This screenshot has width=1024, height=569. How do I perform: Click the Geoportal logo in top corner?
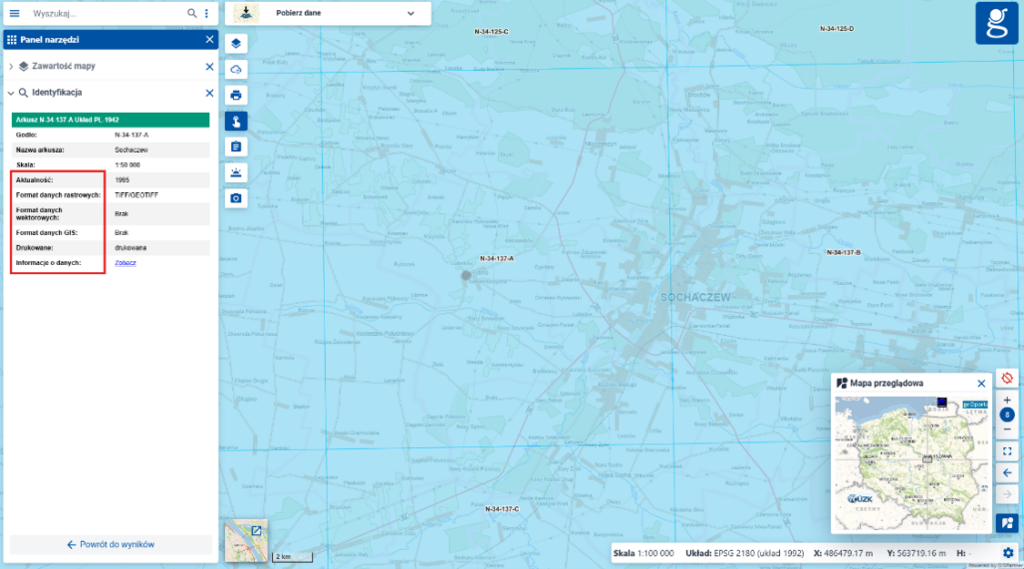[997, 23]
